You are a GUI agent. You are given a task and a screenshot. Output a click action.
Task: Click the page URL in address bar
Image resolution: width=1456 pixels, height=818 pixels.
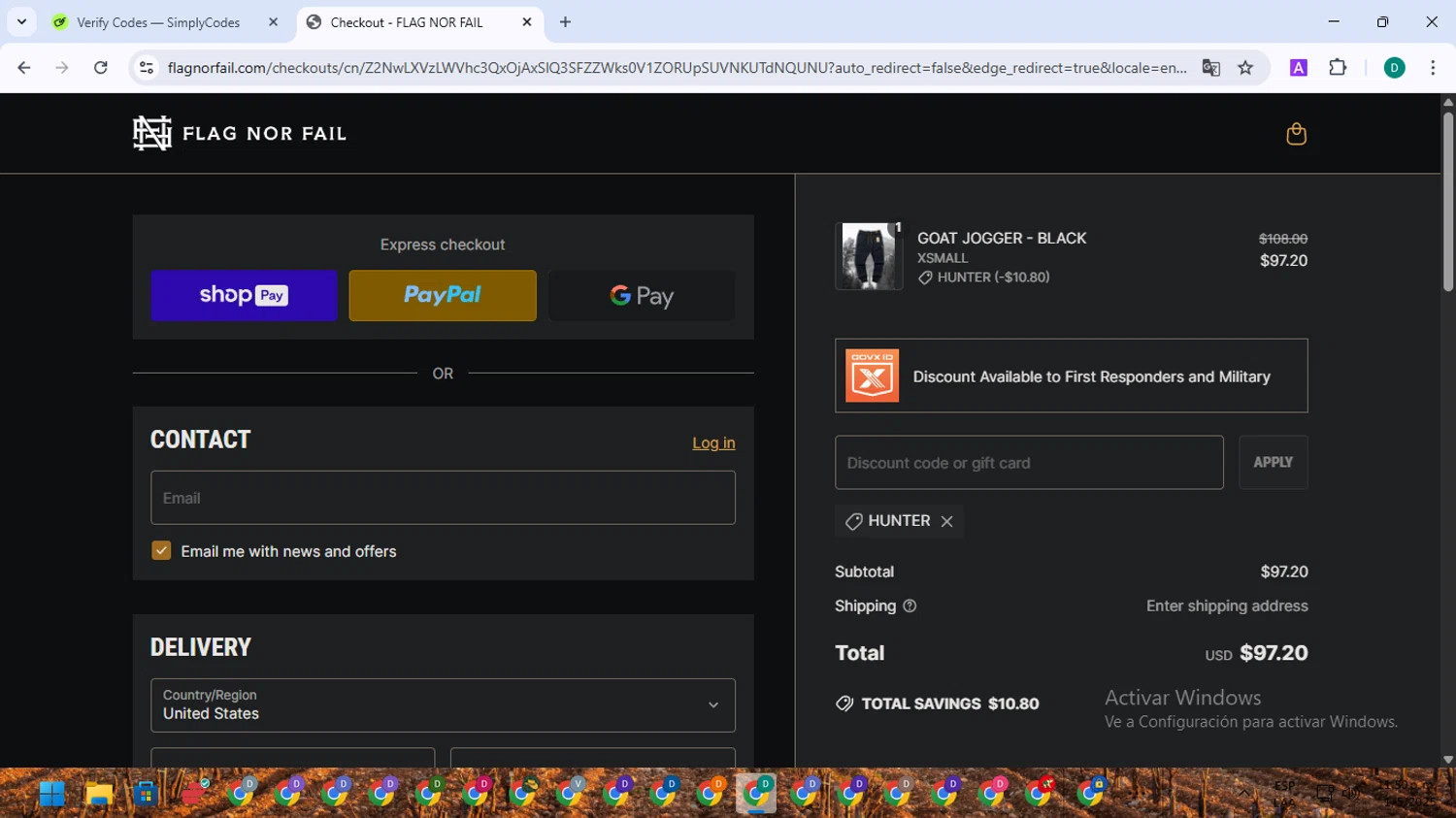click(677, 68)
